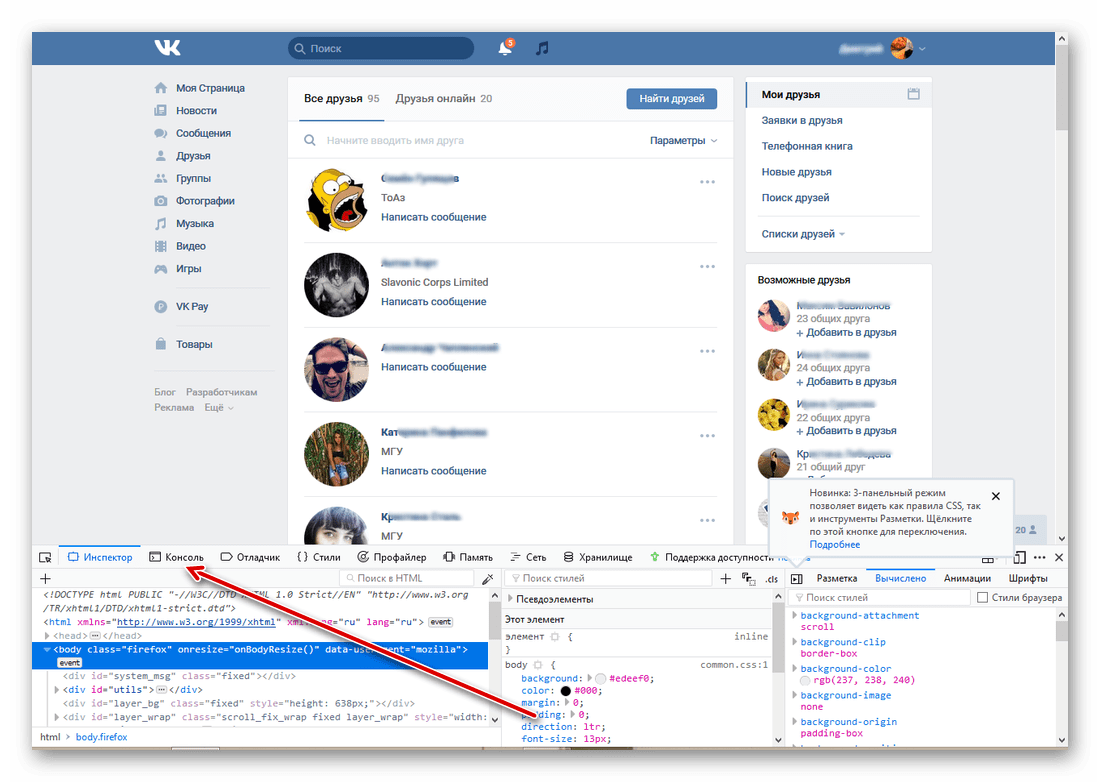Click #edeef0 background color swatch
This screenshot has width=1100, height=782.
tap(601, 679)
